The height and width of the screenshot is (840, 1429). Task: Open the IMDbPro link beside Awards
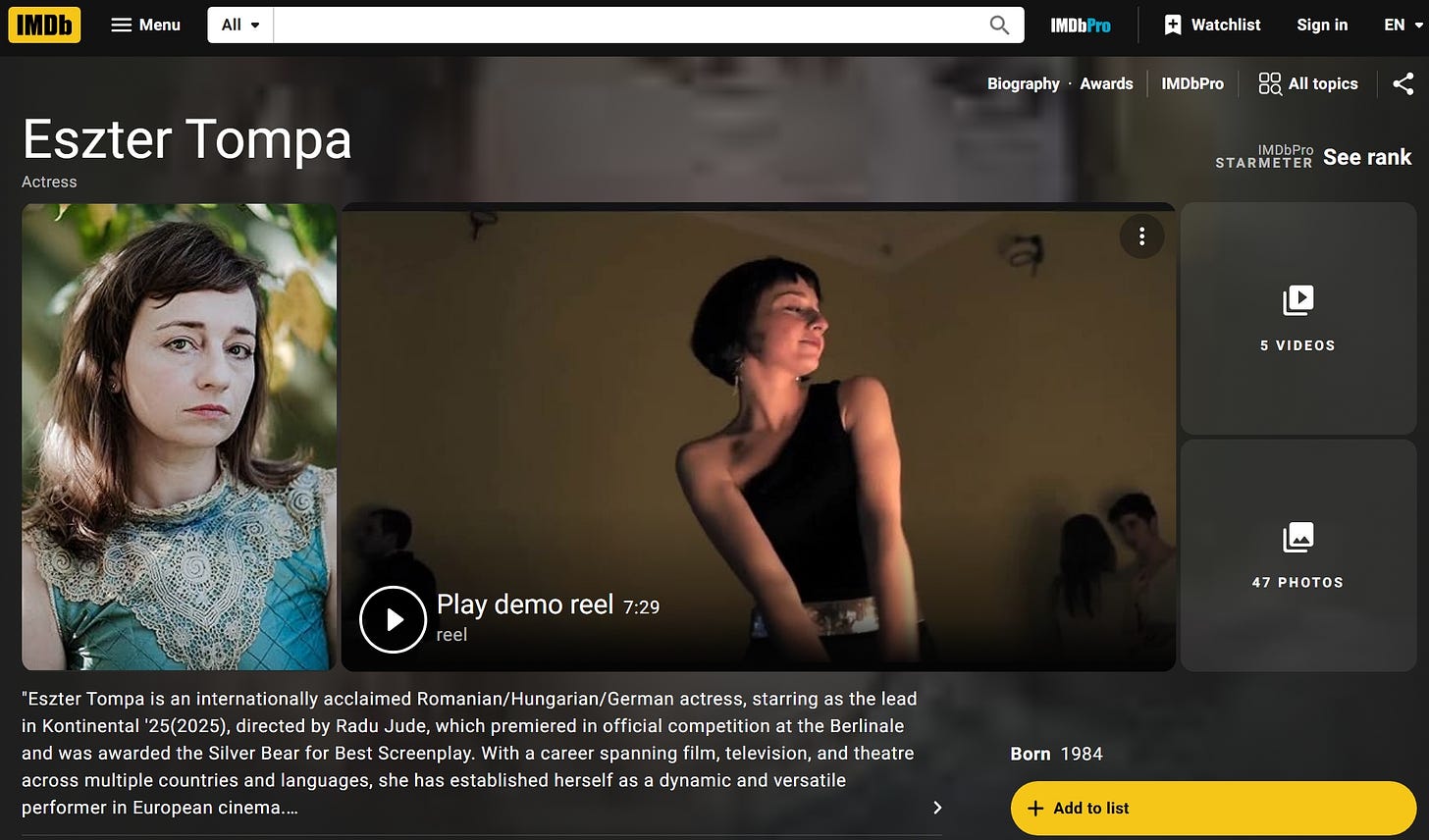point(1192,84)
